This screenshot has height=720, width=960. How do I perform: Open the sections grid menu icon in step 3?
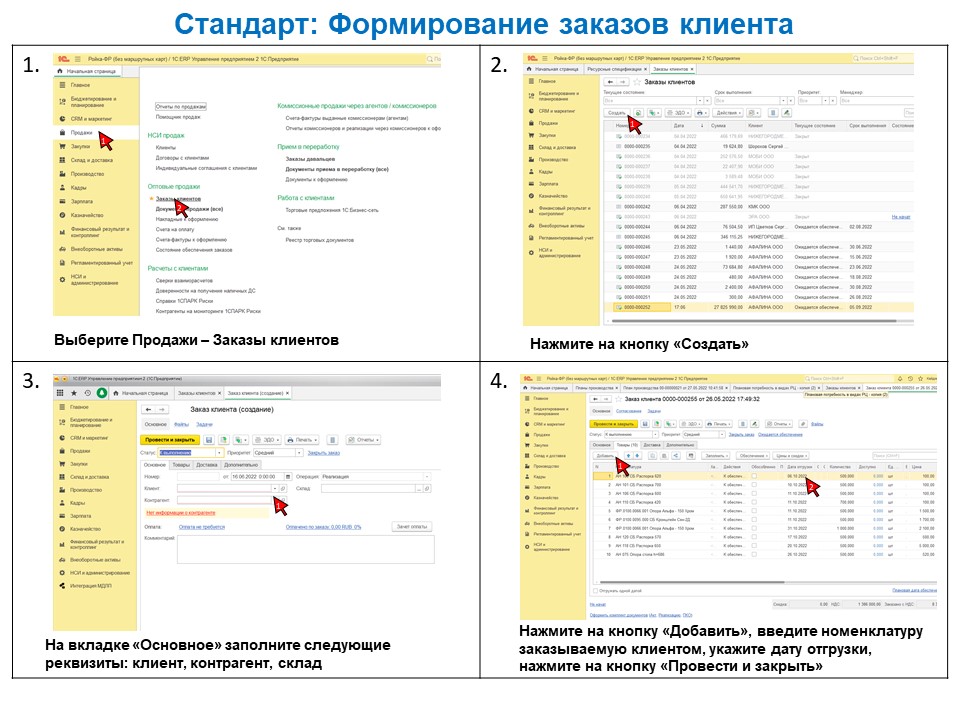(x=60, y=393)
